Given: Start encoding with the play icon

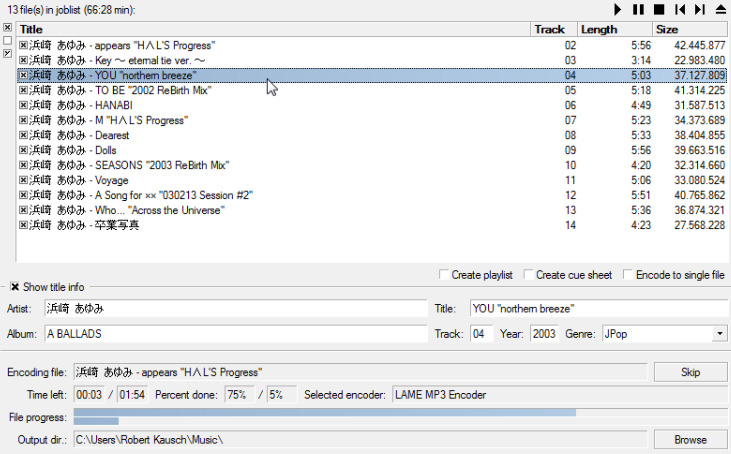Looking at the screenshot, I should (617, 9).
